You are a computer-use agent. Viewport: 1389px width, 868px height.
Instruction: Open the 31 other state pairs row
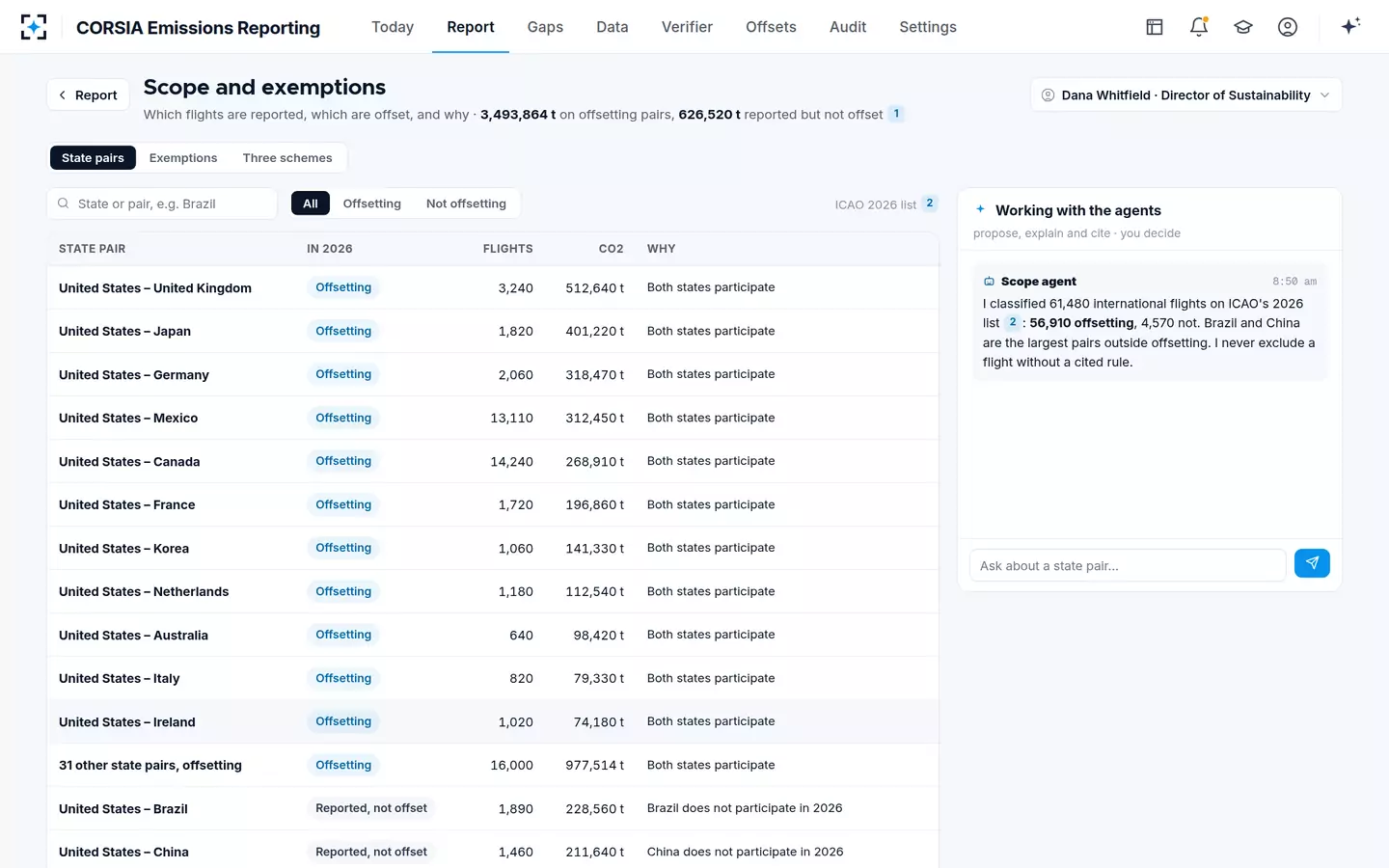493,765
